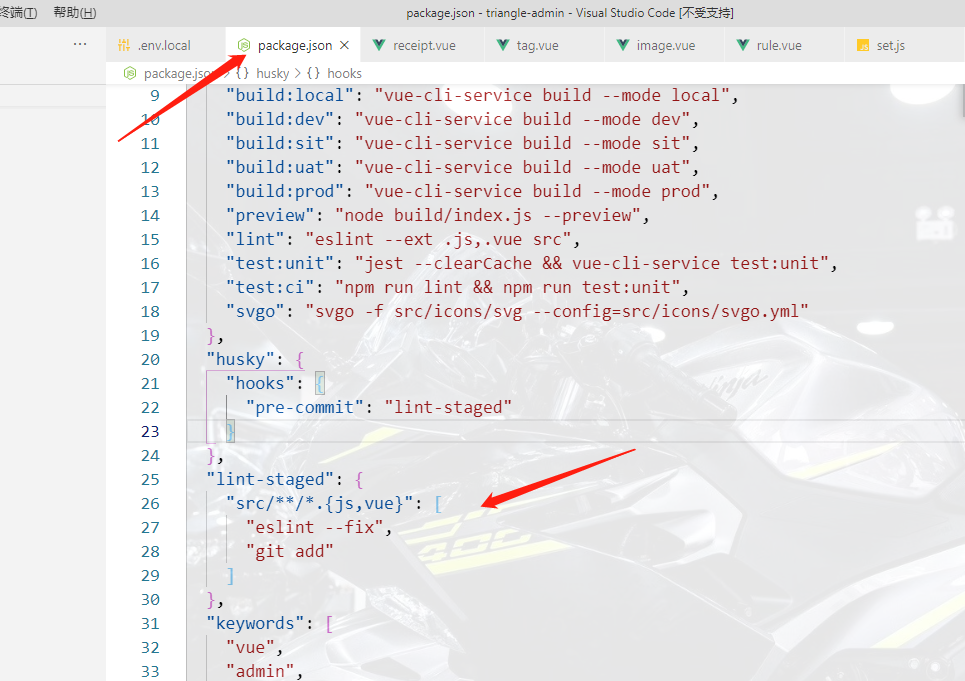The image size is (965, 681).
Task: Open the hooks breadcrumb dropdown
Action: coord(344,72)
